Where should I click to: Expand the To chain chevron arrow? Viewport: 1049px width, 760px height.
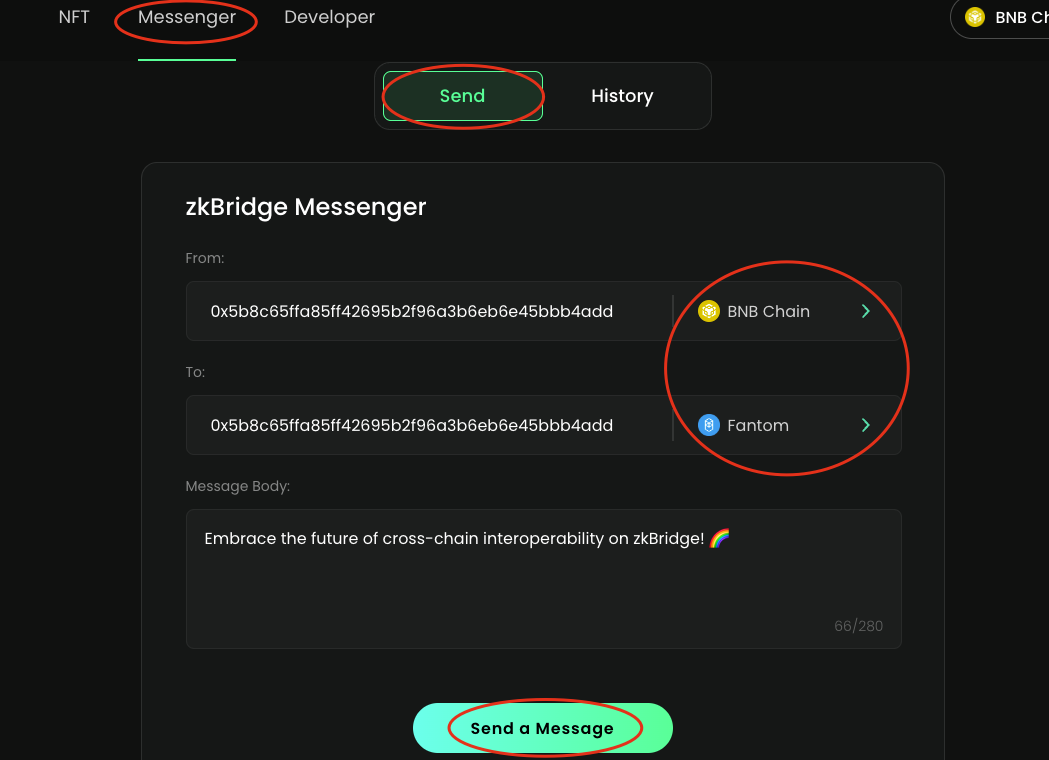click(x=866, y=425)
